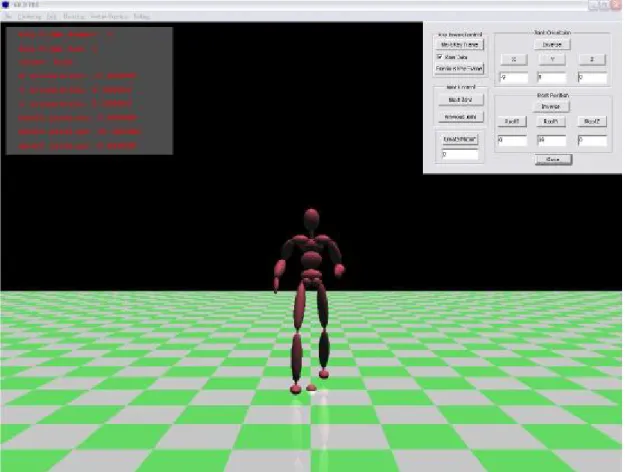Click the application icon in the title bar
This screenshot has width=625, height=472.
6,5
